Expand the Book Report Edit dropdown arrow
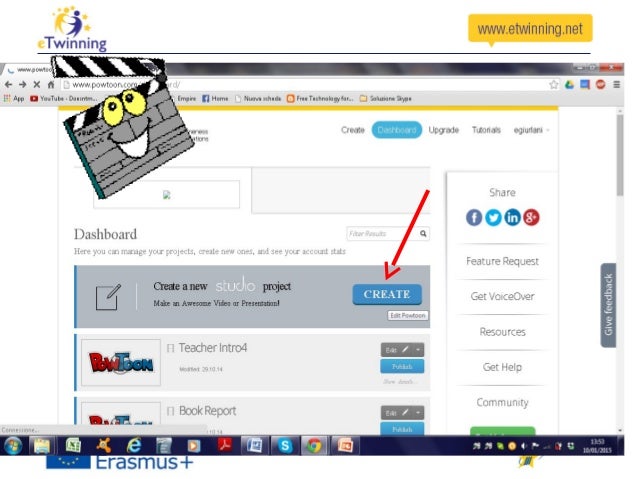This screenshot has width=638, height=479. pos(418,413)
